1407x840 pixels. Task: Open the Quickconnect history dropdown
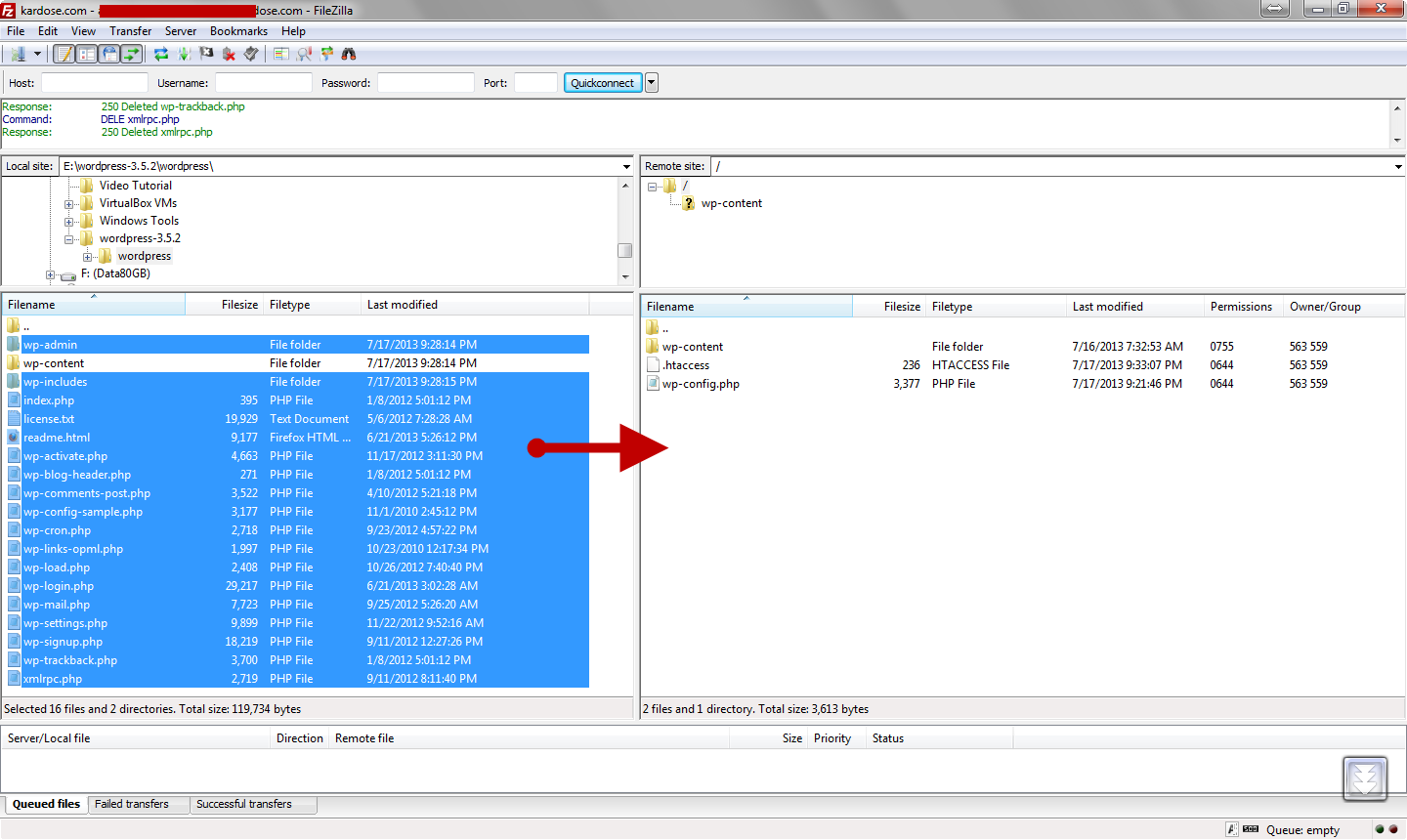(652, 83)
